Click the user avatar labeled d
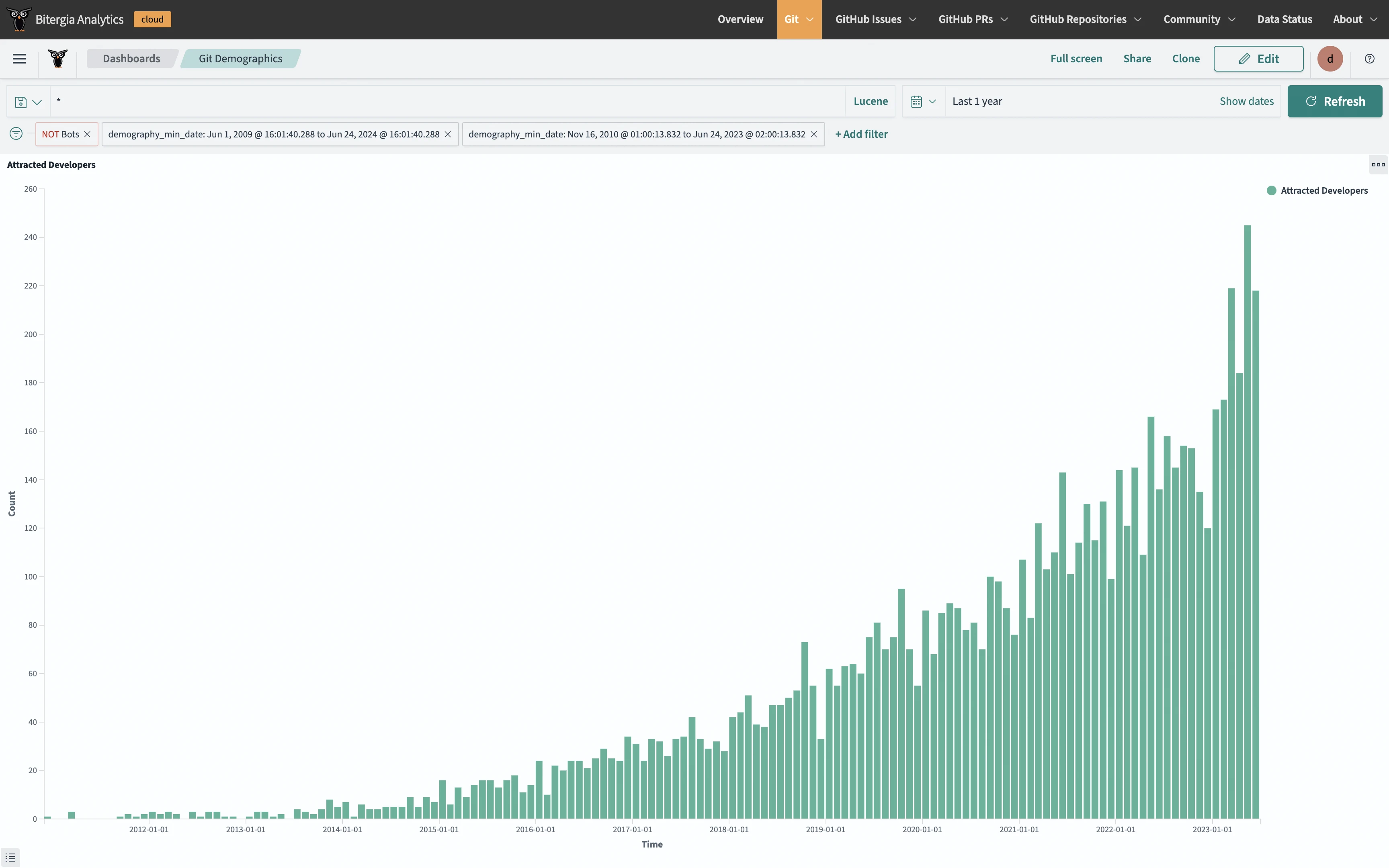This screenshot has height=868, width=1389. point(1330,59)
